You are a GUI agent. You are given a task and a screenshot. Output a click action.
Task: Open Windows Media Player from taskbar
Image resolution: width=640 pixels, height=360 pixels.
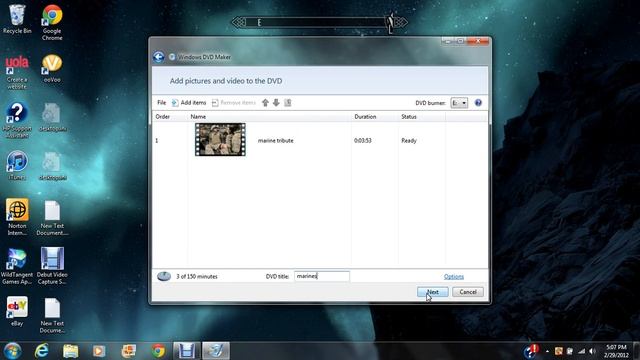pyautogui.click(x=99, y=351)
